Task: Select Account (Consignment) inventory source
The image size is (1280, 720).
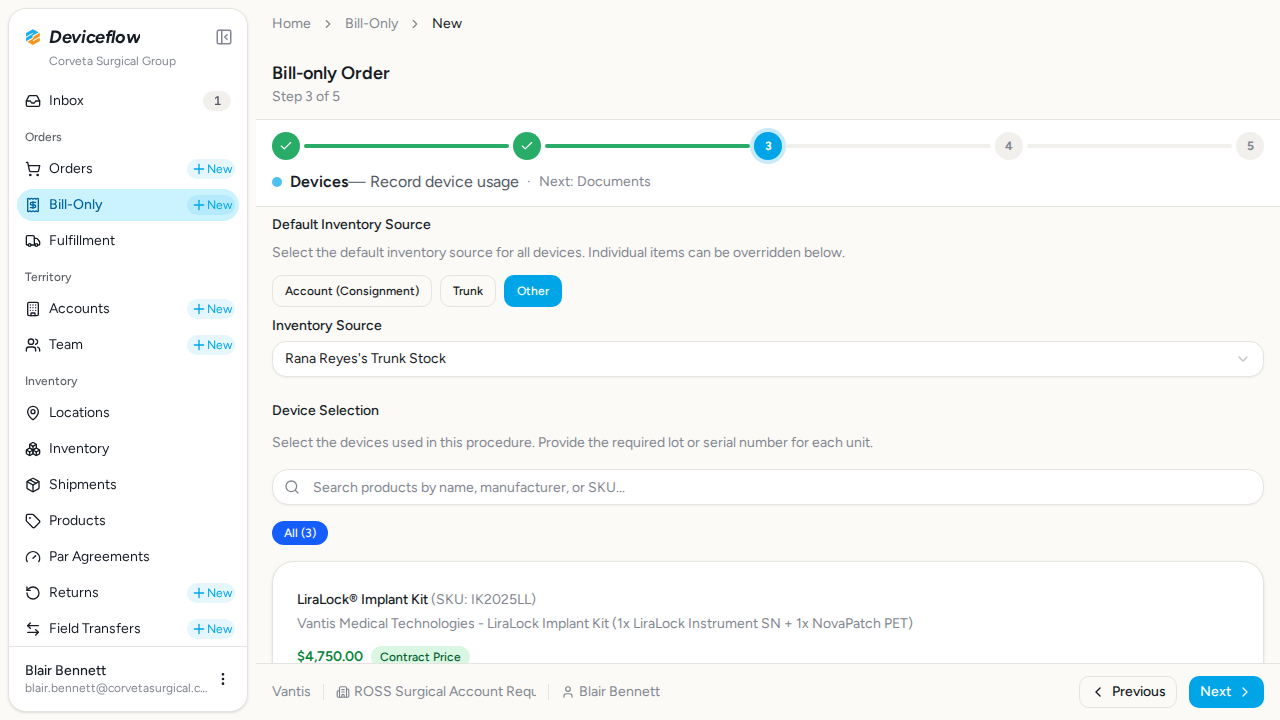Action: click(352, 291)
